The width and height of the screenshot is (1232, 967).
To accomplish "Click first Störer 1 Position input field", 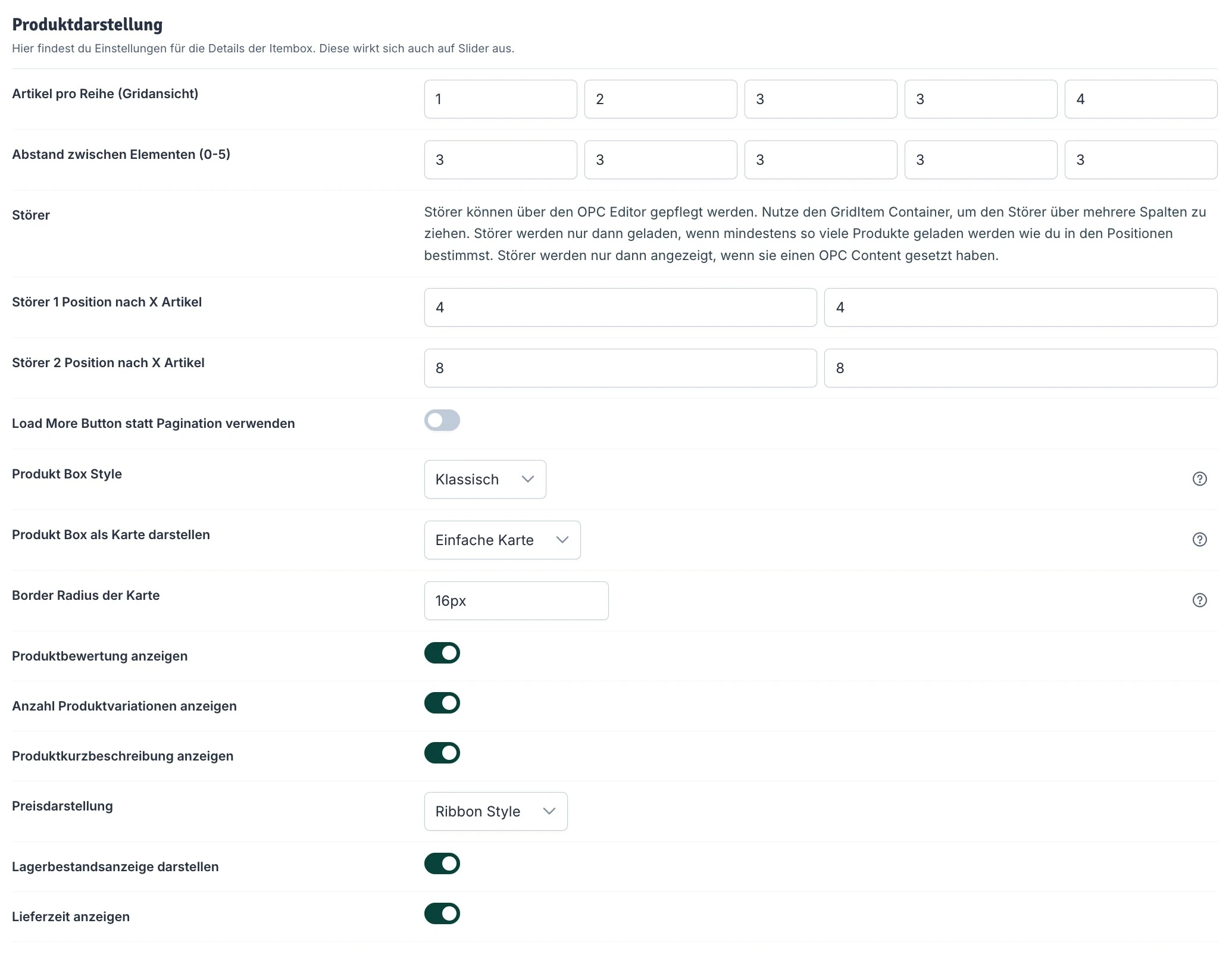I will coord(620,308).
